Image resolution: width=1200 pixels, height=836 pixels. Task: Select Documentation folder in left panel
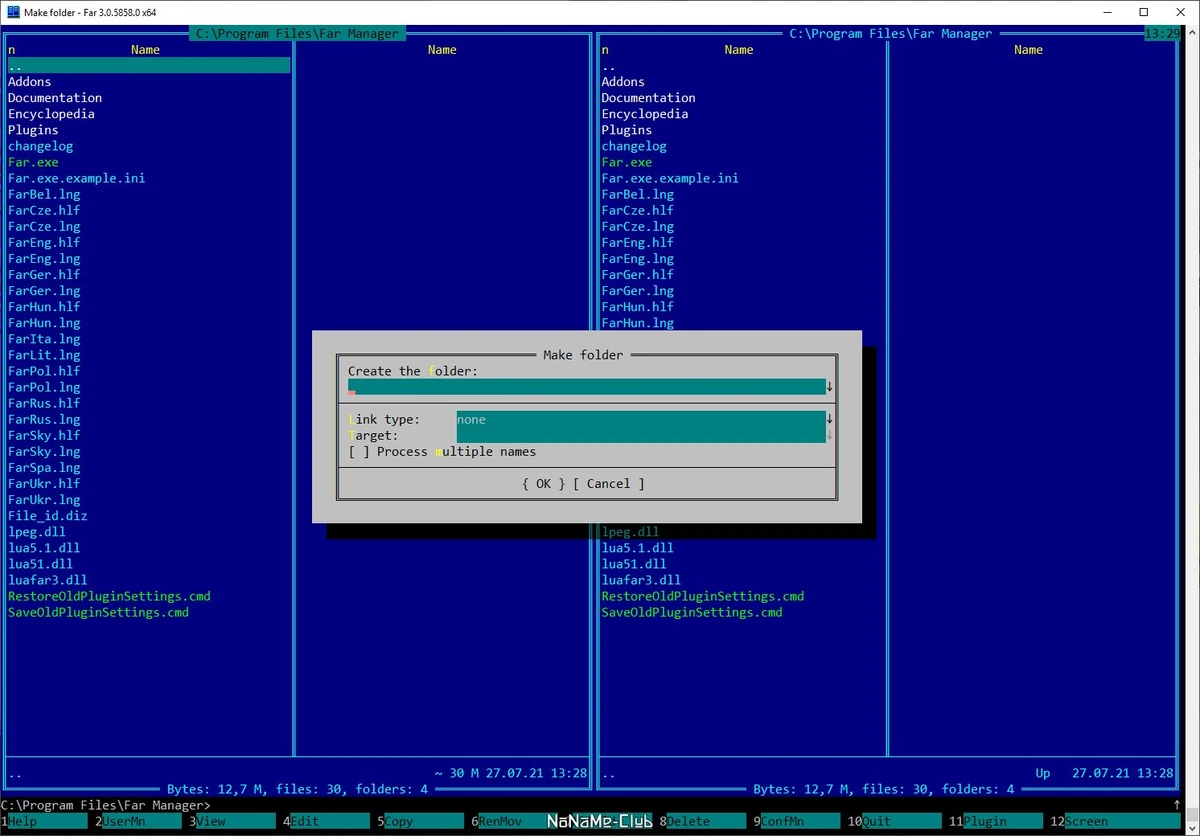pos(55,98)
